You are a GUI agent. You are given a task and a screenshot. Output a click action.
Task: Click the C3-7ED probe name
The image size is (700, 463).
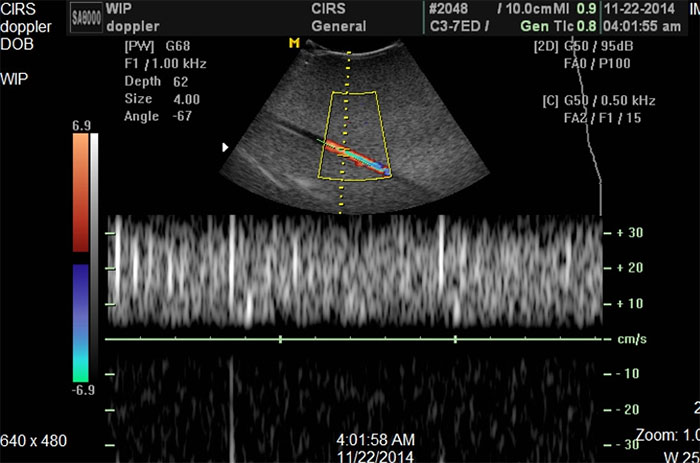pyautogui.click(x=455, y=26)
